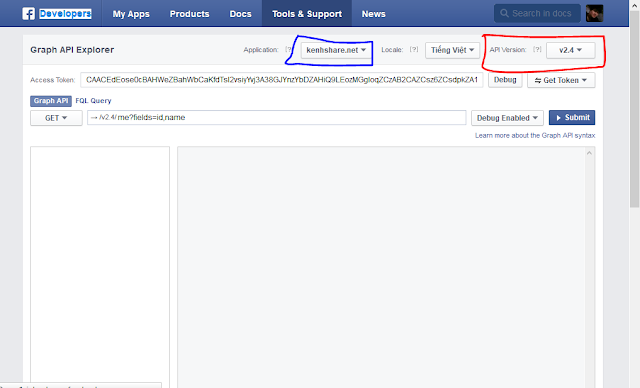Submit the Graph API query
This screenshot has width=640, height=388.
(572, 118)
